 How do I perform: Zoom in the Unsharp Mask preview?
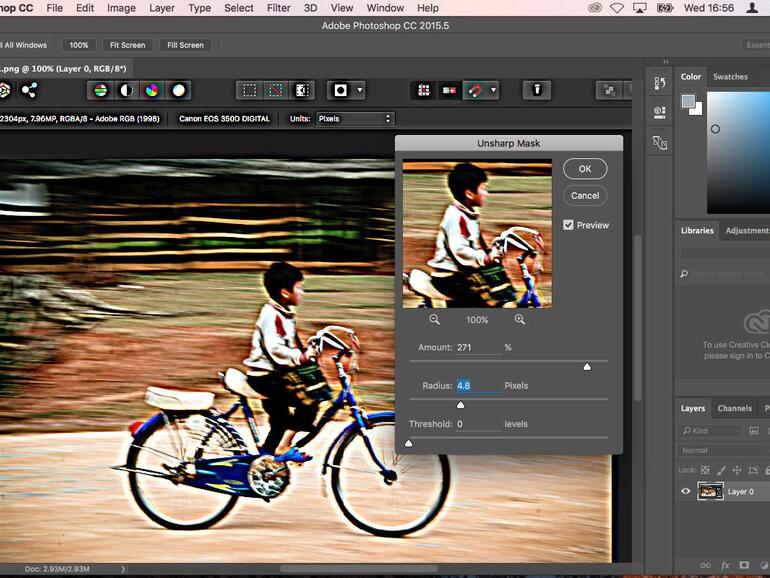(520, 320)
